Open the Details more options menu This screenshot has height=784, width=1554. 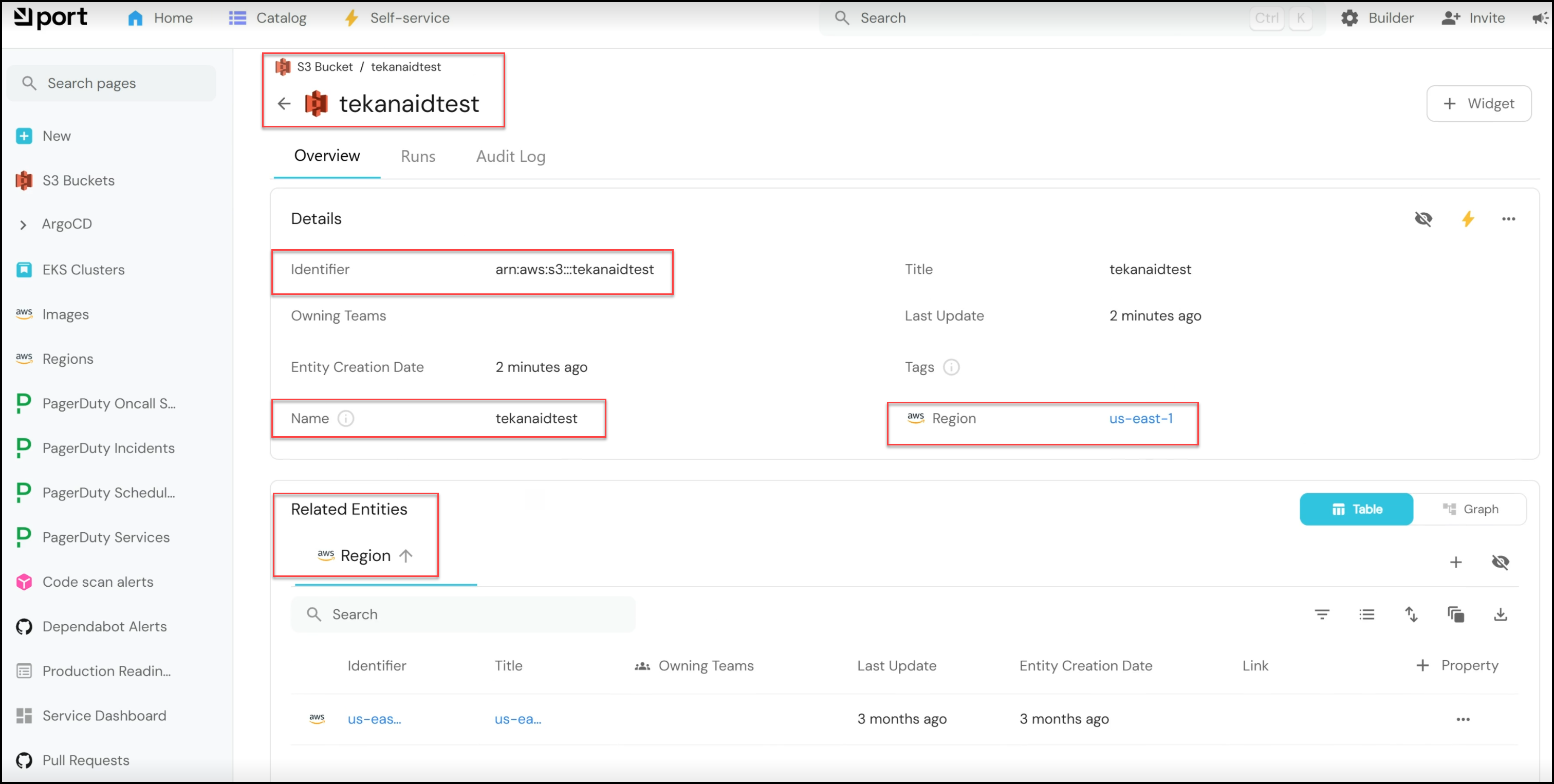(1509, 219)
